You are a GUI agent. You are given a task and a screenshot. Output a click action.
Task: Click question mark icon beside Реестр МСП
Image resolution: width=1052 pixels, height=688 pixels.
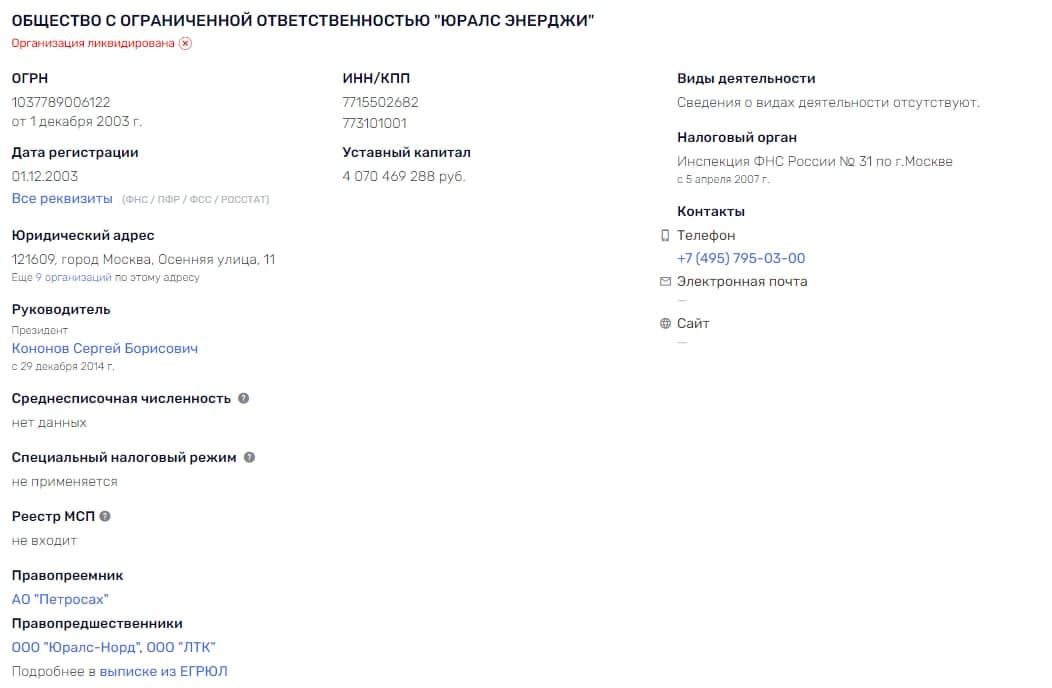tap(105, 516)
